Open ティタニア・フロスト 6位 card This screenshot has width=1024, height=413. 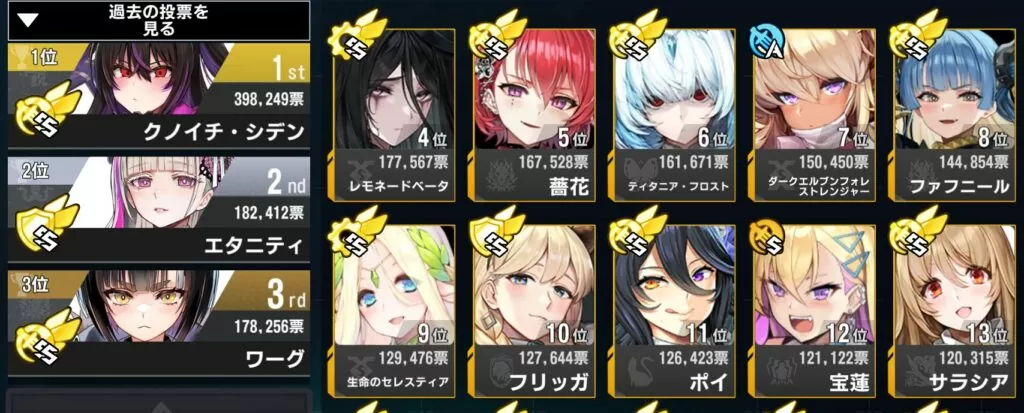[x=675, y=114]
